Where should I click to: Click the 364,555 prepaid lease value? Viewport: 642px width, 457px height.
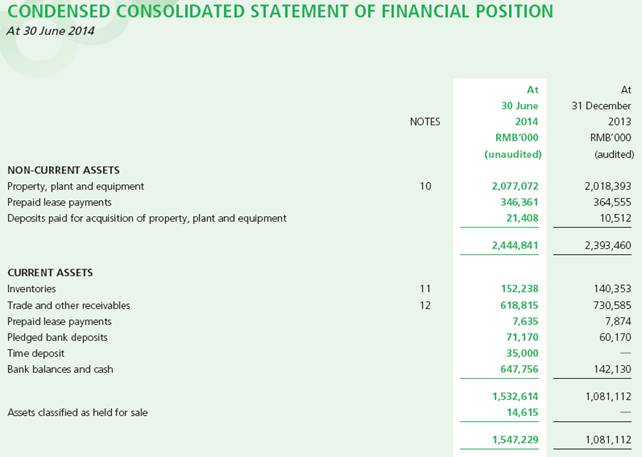(x=610, y=202)
